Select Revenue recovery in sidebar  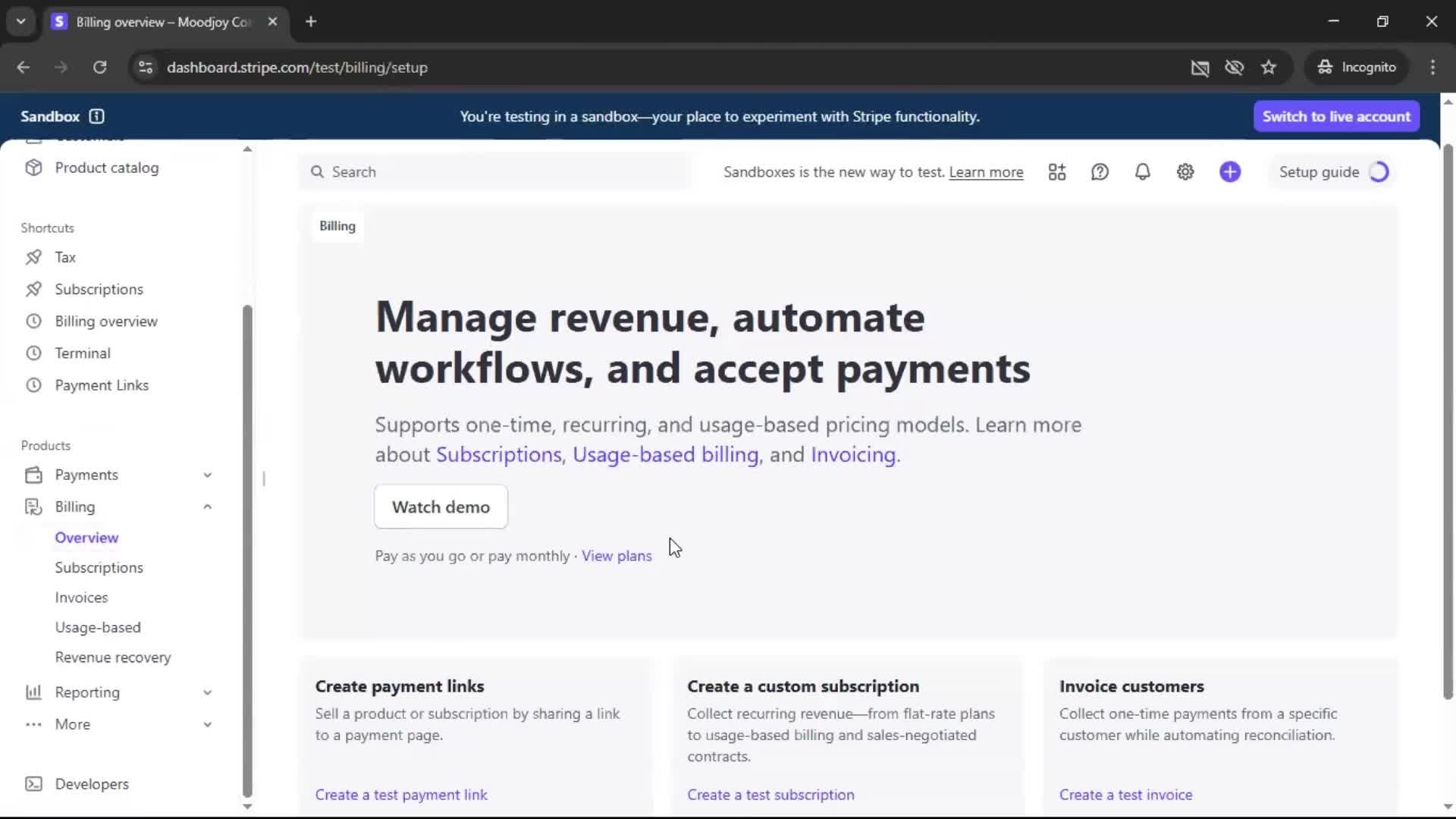[113, 657]
